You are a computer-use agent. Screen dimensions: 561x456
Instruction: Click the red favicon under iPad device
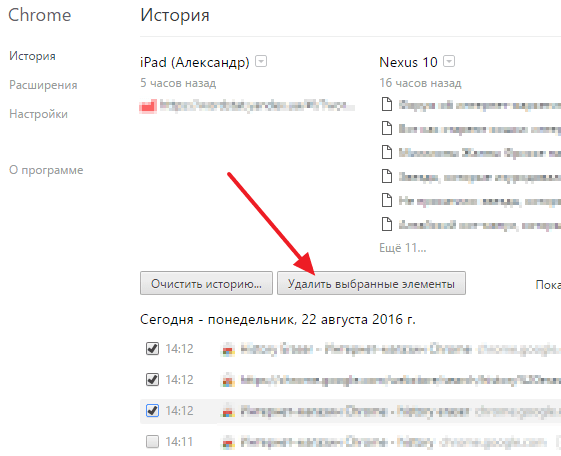(x=148, y=106)
